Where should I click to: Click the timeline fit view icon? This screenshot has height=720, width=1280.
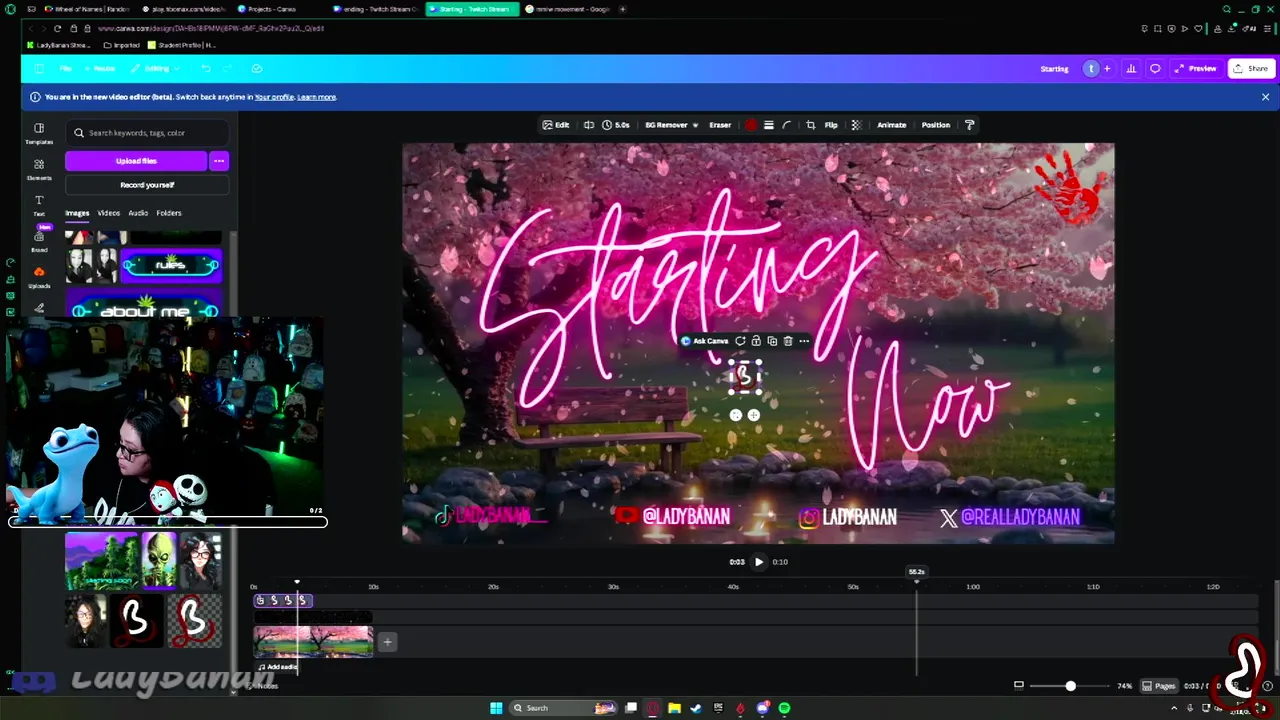[1019, 686]
